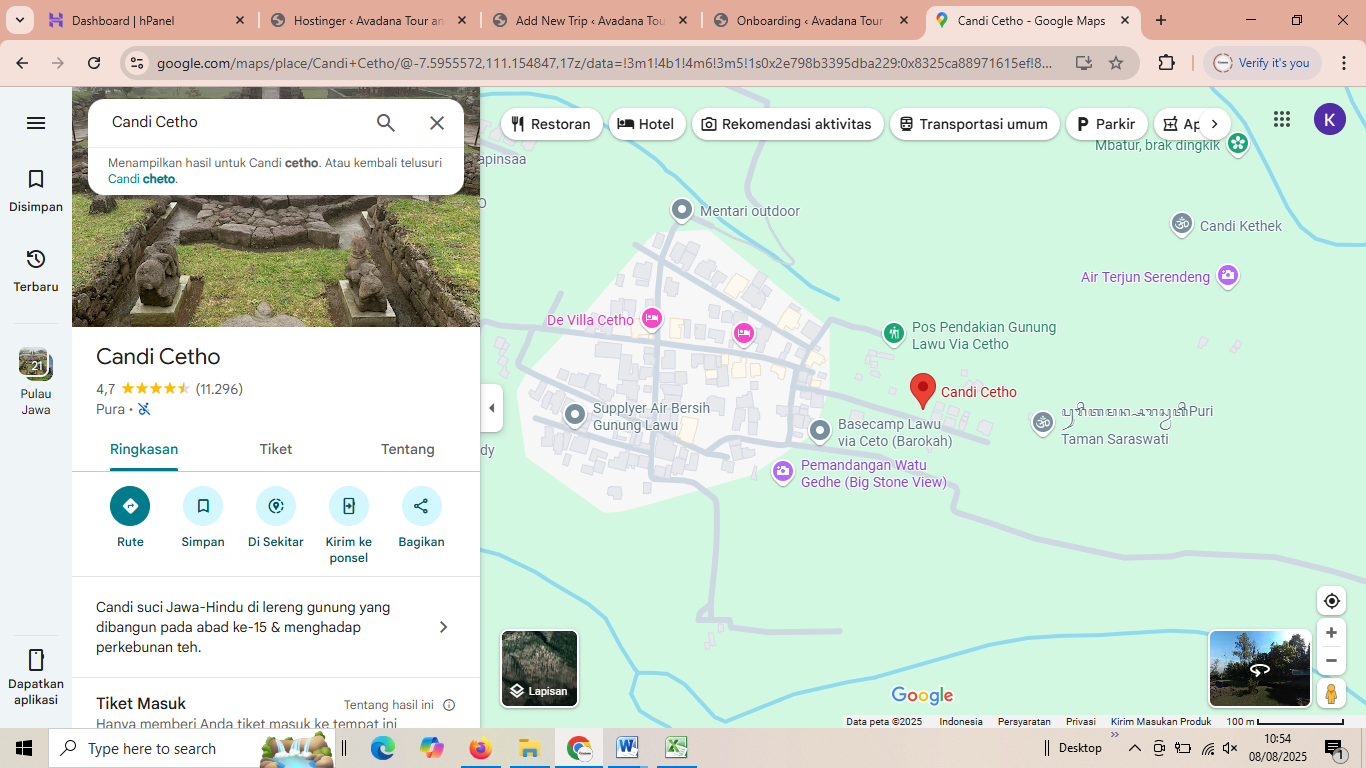The height and width of the screenshot is (768, 1366).
Task: Switch to the Tiket tab
Action: (x=275, y=449)
